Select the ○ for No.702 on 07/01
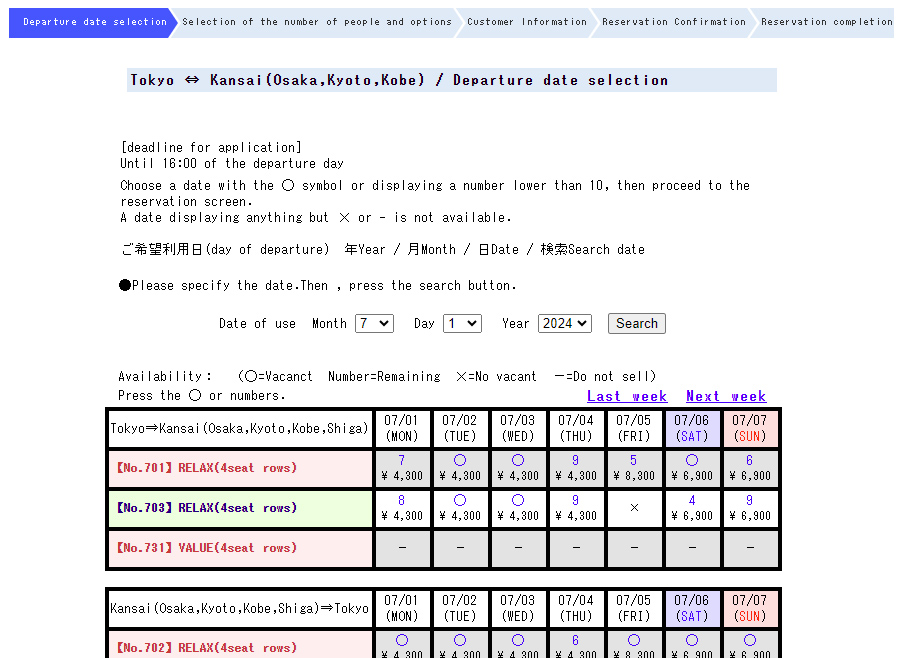This screenshot has width=897, height=658. (x=402, y=641)
